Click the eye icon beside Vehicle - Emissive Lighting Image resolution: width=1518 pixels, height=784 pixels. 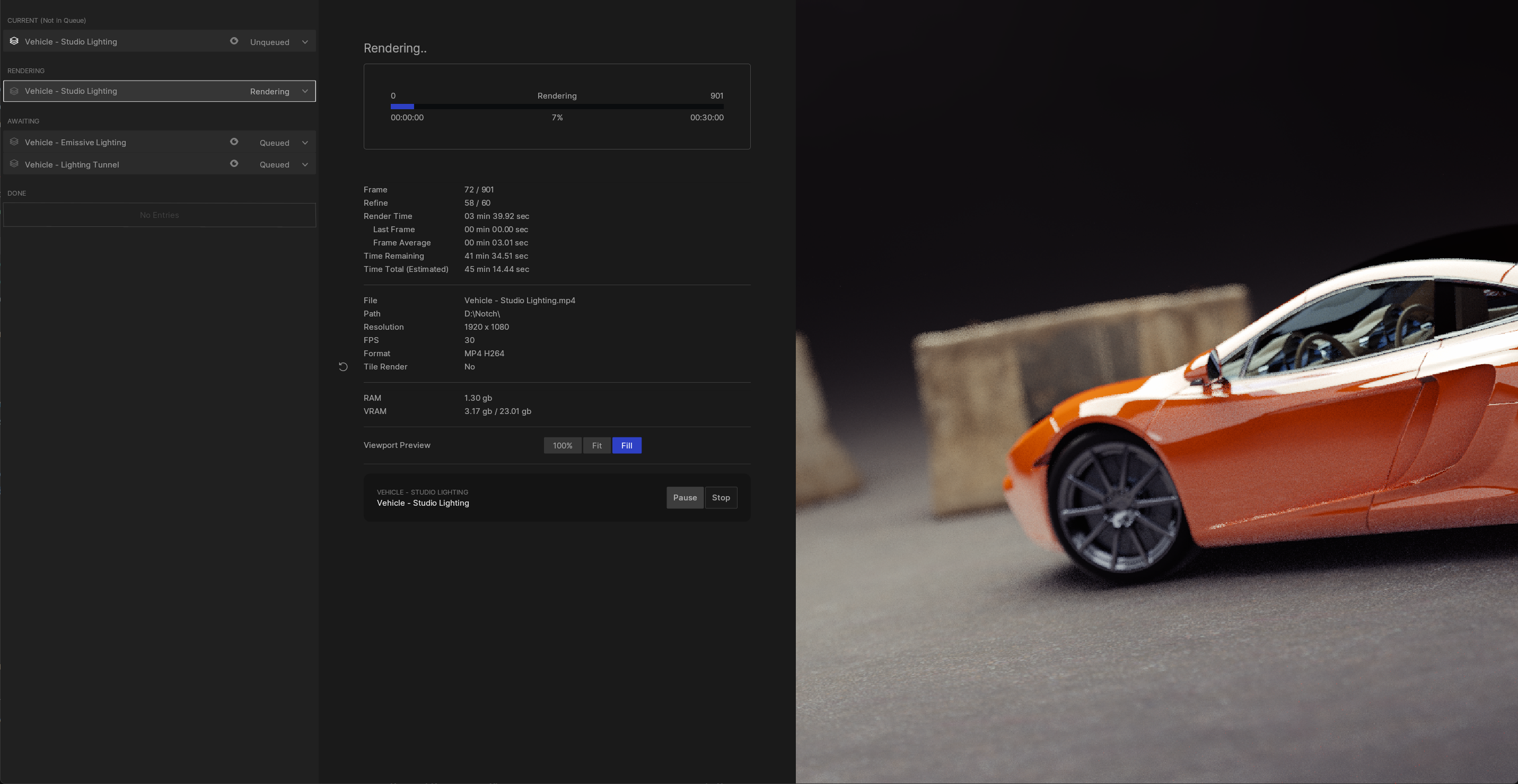pyautogui.click(x=234, y=142)
